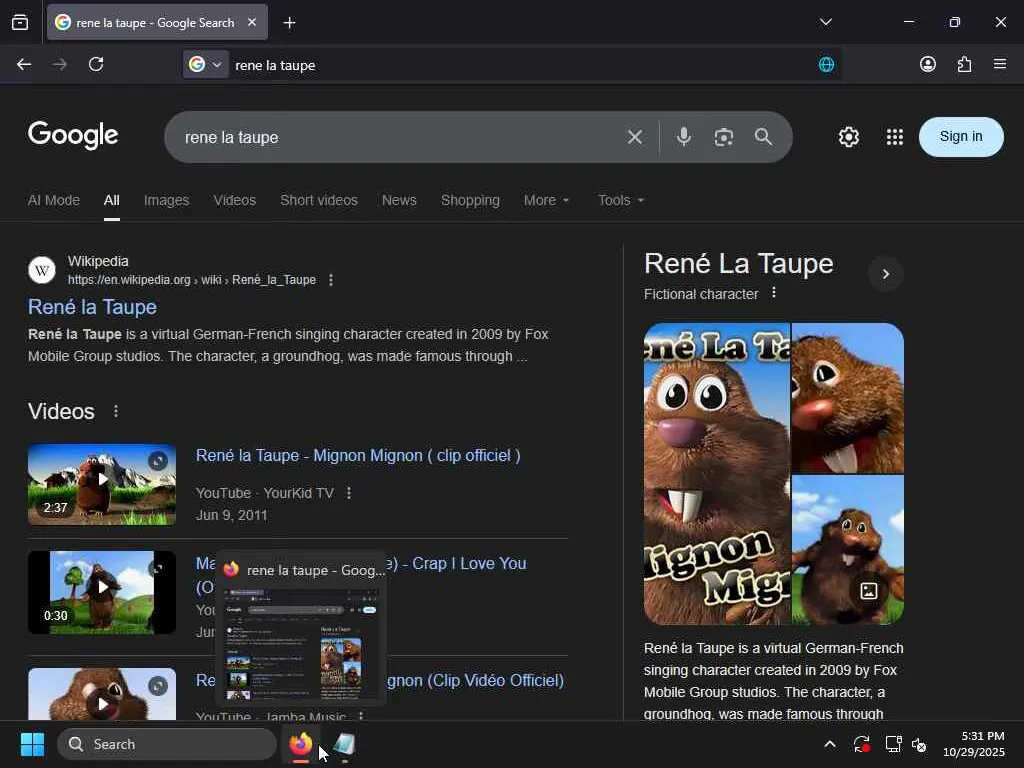Expand the Tools dropdown
Viewport: 1024px width, 768px height.
pyautogui.click(x=620, y=200)
